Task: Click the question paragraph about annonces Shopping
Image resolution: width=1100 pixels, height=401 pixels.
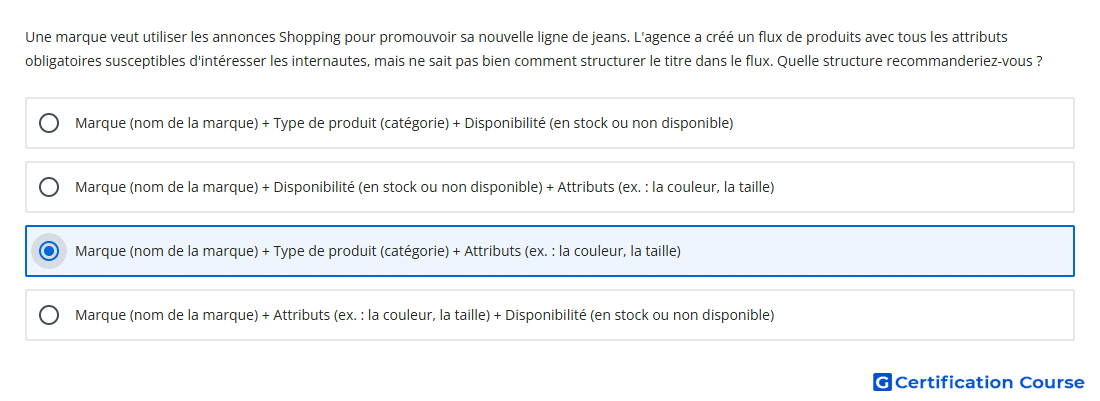Action: (533, 49)
